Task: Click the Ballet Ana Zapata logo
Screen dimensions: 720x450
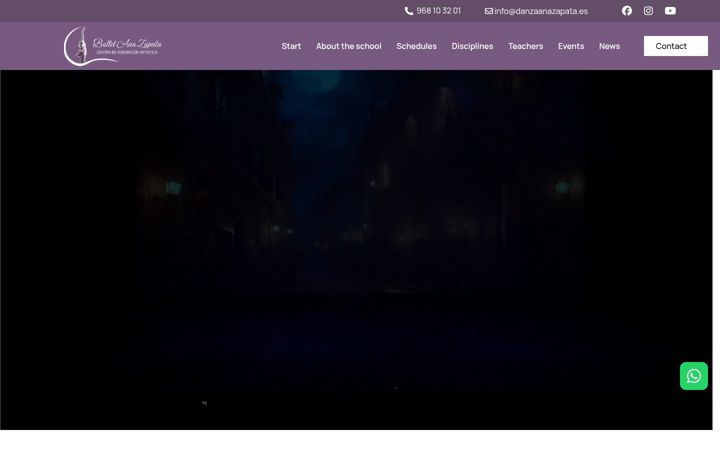Action: [112, 46]
